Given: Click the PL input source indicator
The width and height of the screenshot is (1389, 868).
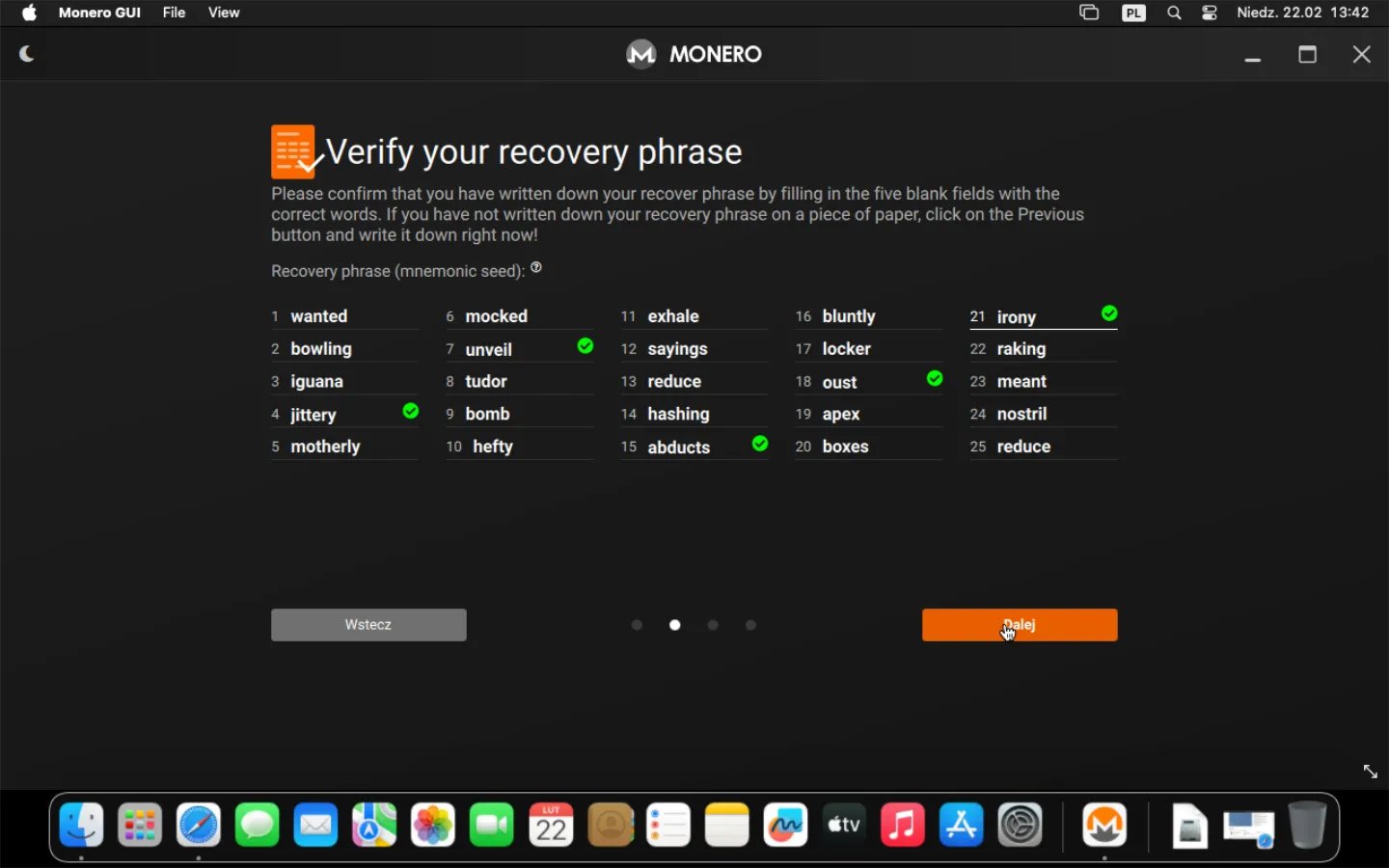Looking at the screenshot, I should [x=1134, y=13].
